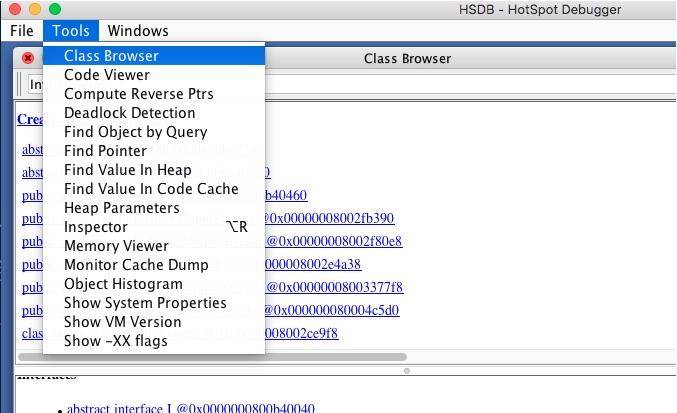Select Monitor Cache Dump

coord(154,265)
